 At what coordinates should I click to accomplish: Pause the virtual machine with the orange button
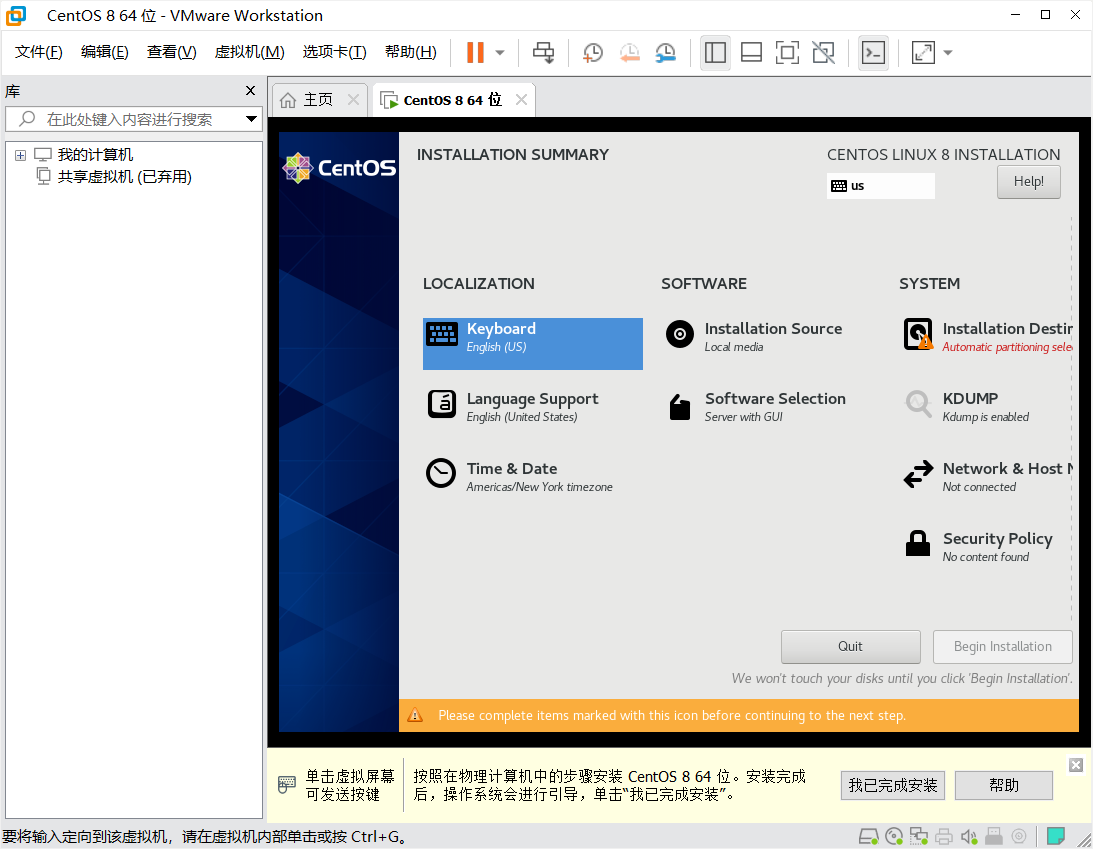[x=475, y=52]
